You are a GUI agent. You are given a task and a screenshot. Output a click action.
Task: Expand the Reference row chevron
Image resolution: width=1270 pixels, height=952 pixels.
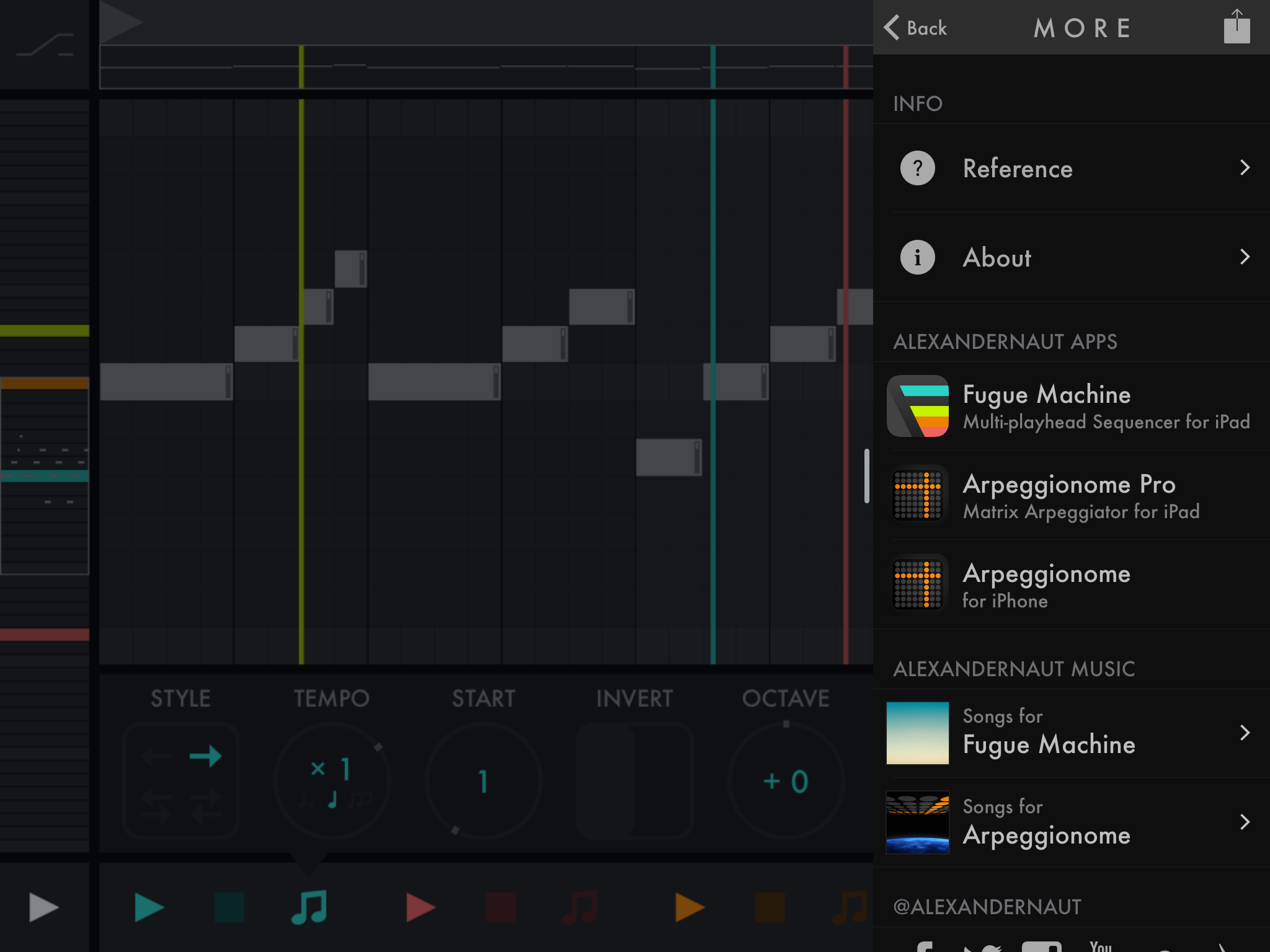tap(1244, 168)
